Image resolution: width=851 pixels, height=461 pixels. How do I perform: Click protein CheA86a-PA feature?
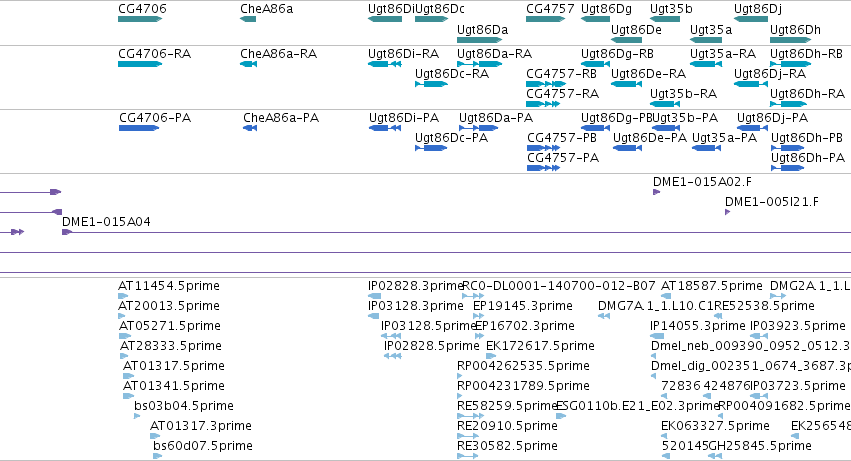[250, 128]
